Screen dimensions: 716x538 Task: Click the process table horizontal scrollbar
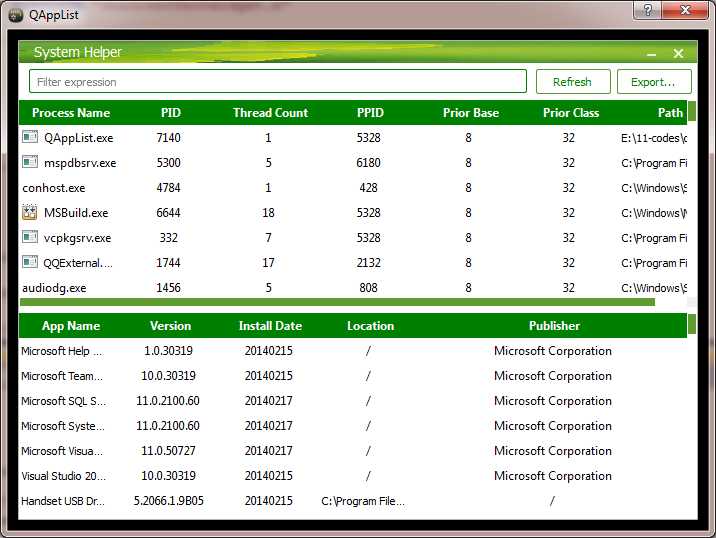[337, 302]
